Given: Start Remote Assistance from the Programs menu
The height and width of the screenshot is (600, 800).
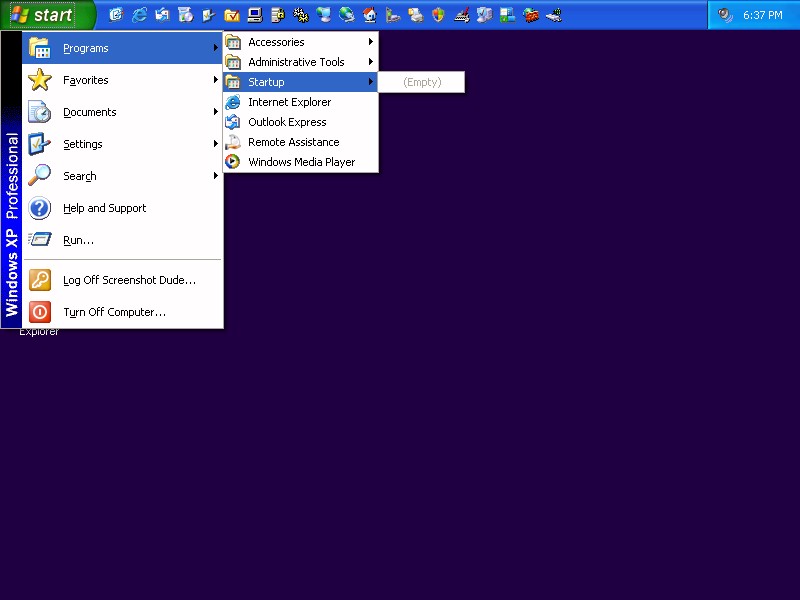Looking at the screenshot, I should pos(293,142).
